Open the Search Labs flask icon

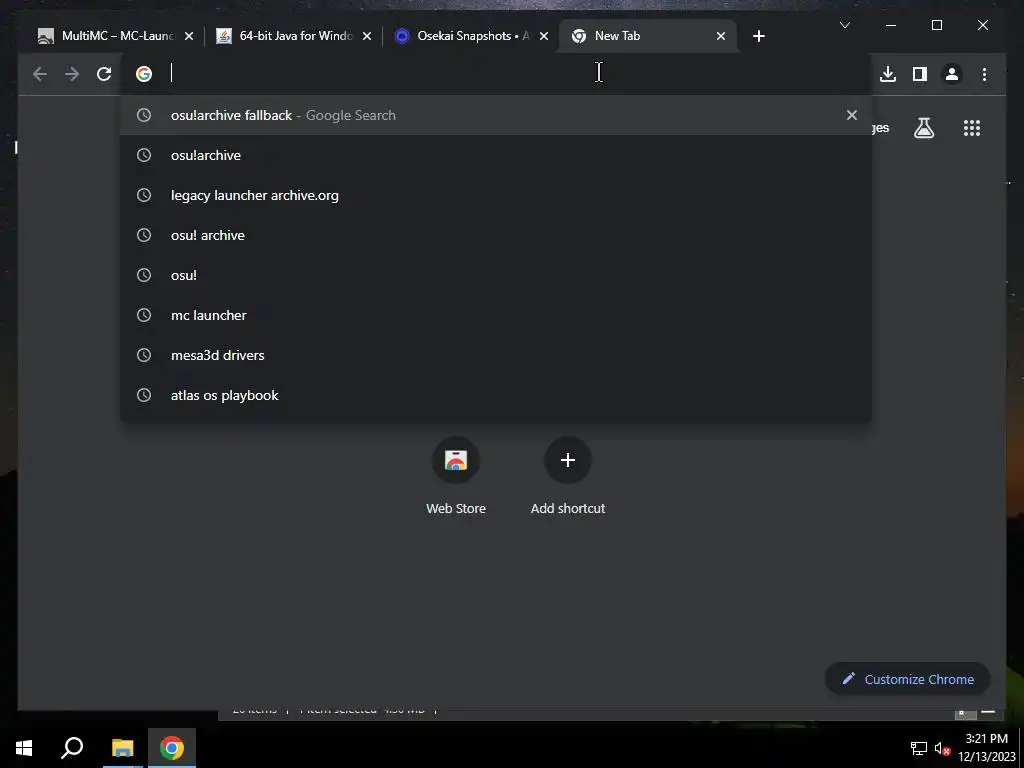[x=923, y=128]
